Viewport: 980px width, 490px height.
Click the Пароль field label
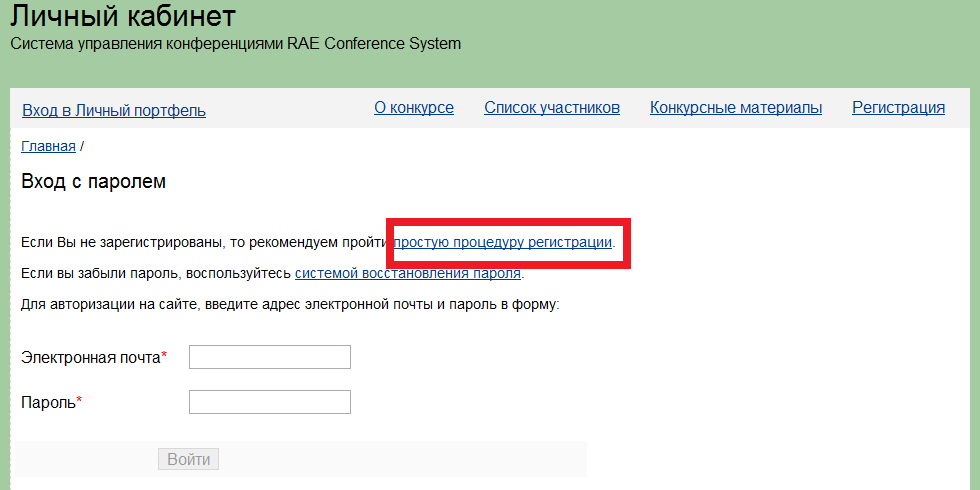point(52,402)
